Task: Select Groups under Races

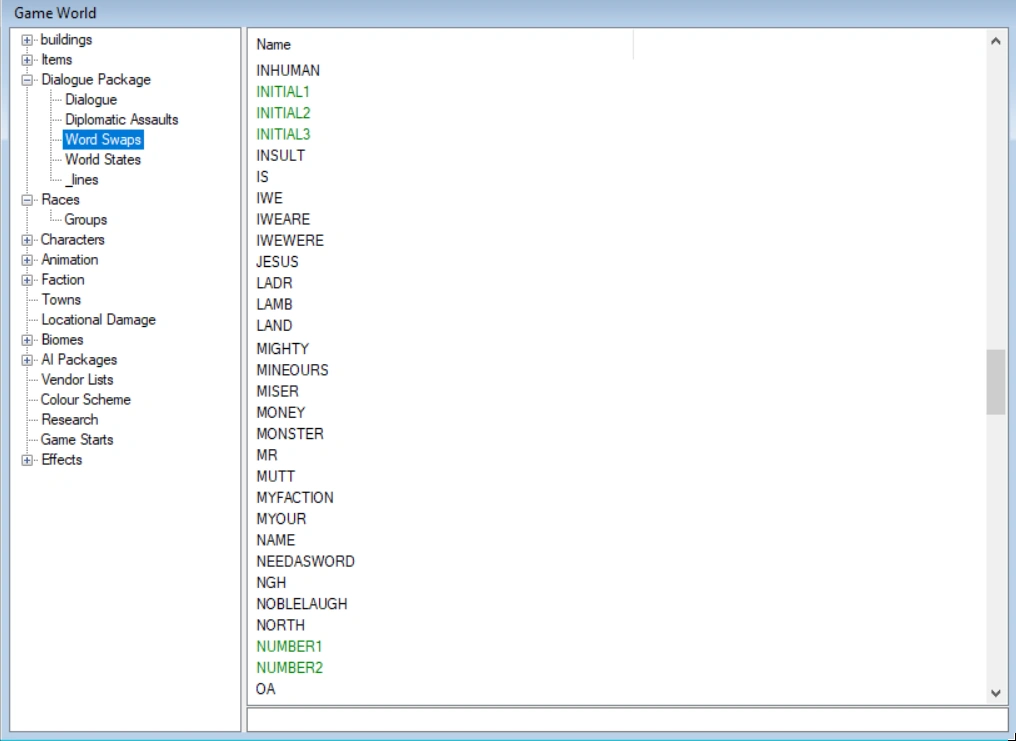Action: (86, 220)
